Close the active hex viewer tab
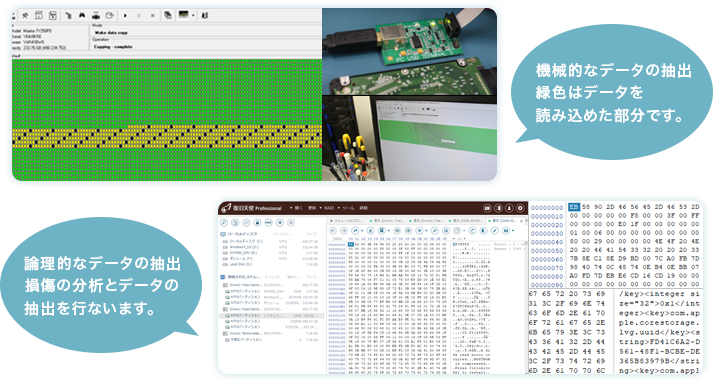This screenshot has height=382, width=713. (521, 221)
